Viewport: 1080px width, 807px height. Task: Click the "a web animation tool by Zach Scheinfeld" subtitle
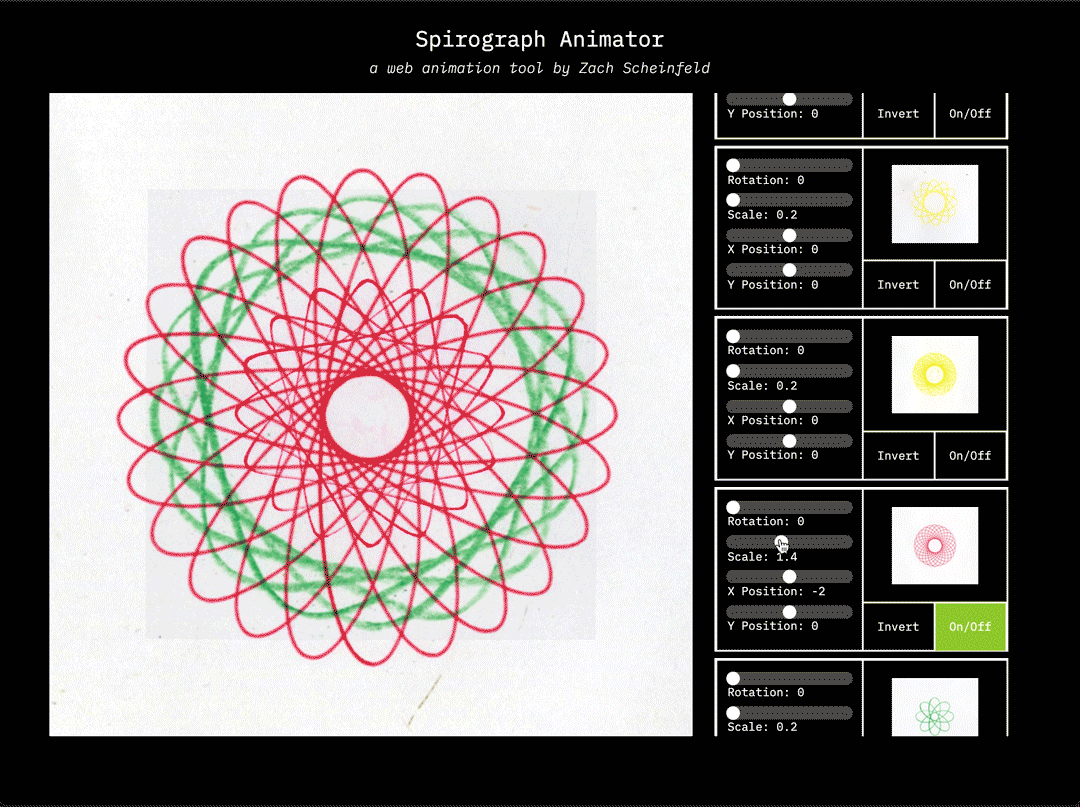(539, 68)
